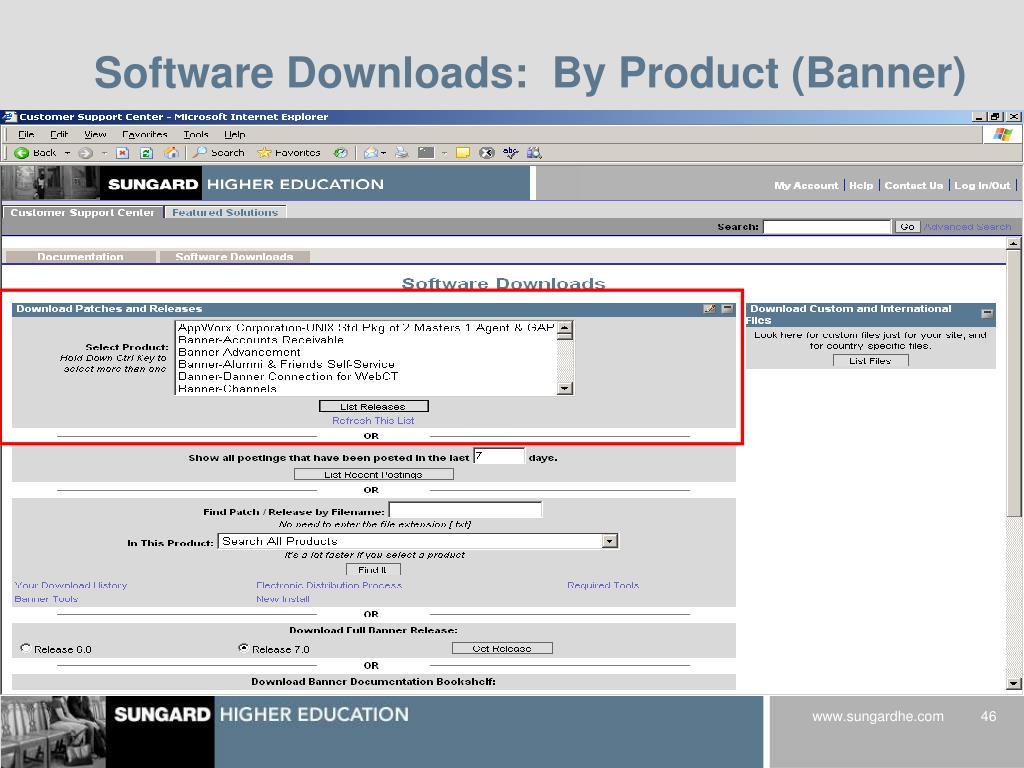Click the Edit page icon in toolbar
Image resolution: width=1024 pixels, height=768 pixels.
pyautogui.click(x=426, y=153)
